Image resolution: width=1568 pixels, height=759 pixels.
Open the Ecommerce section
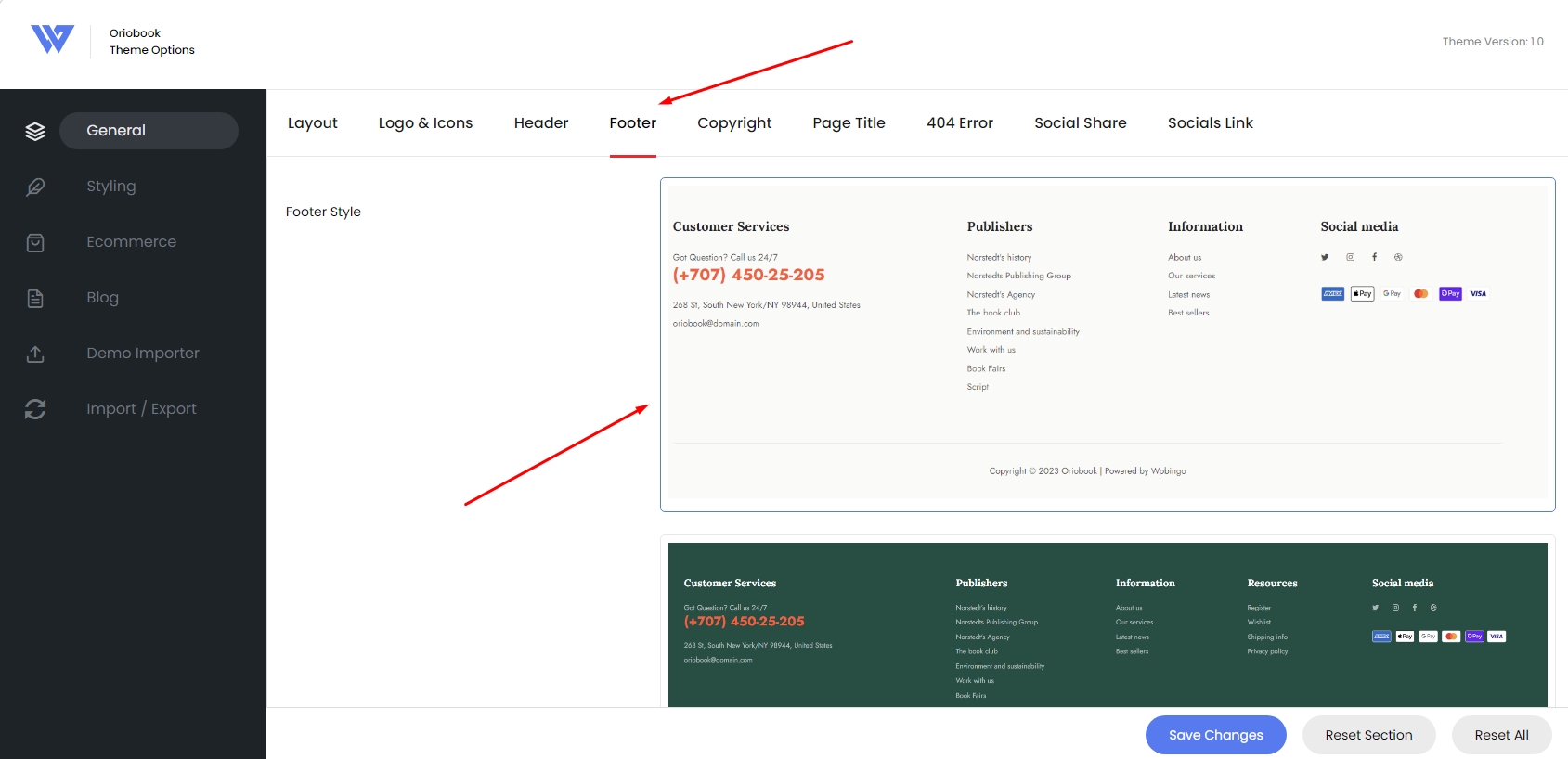[131, 242]
